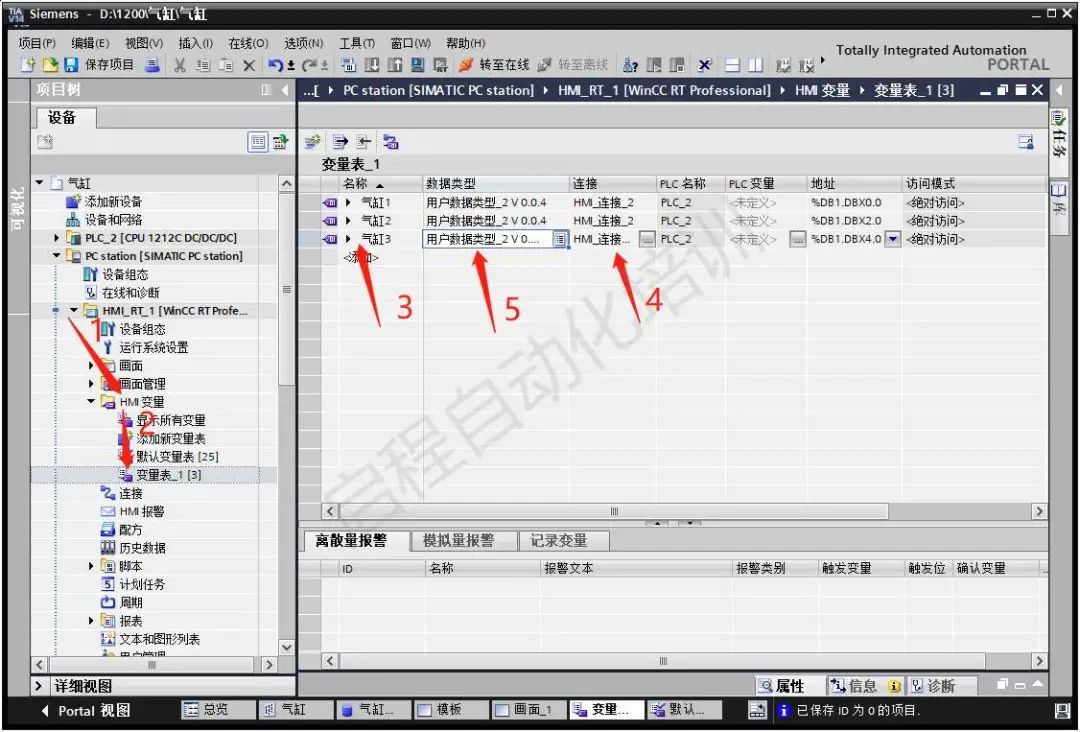Expand the 脚本 folder node
The height and width of the screenshot is (732, 1080).
pos(91,566)
